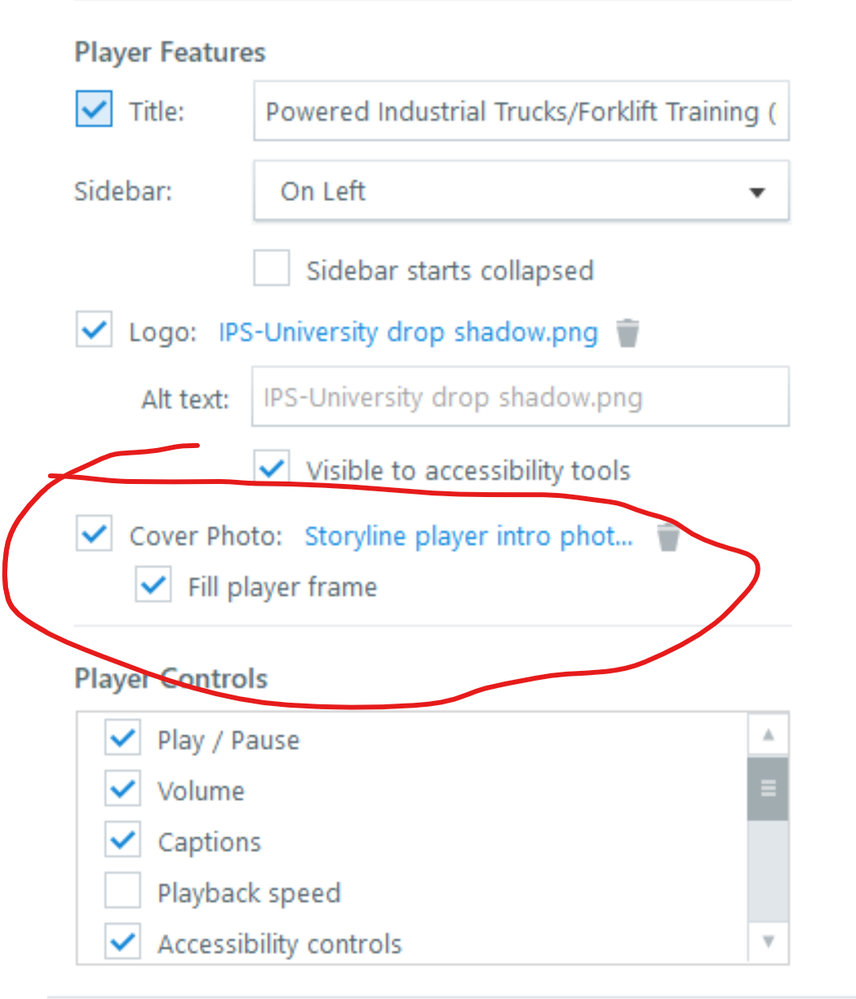Screen dimensions: 856x999
Task: Turn off Captions control
Action: coord(123,841)
